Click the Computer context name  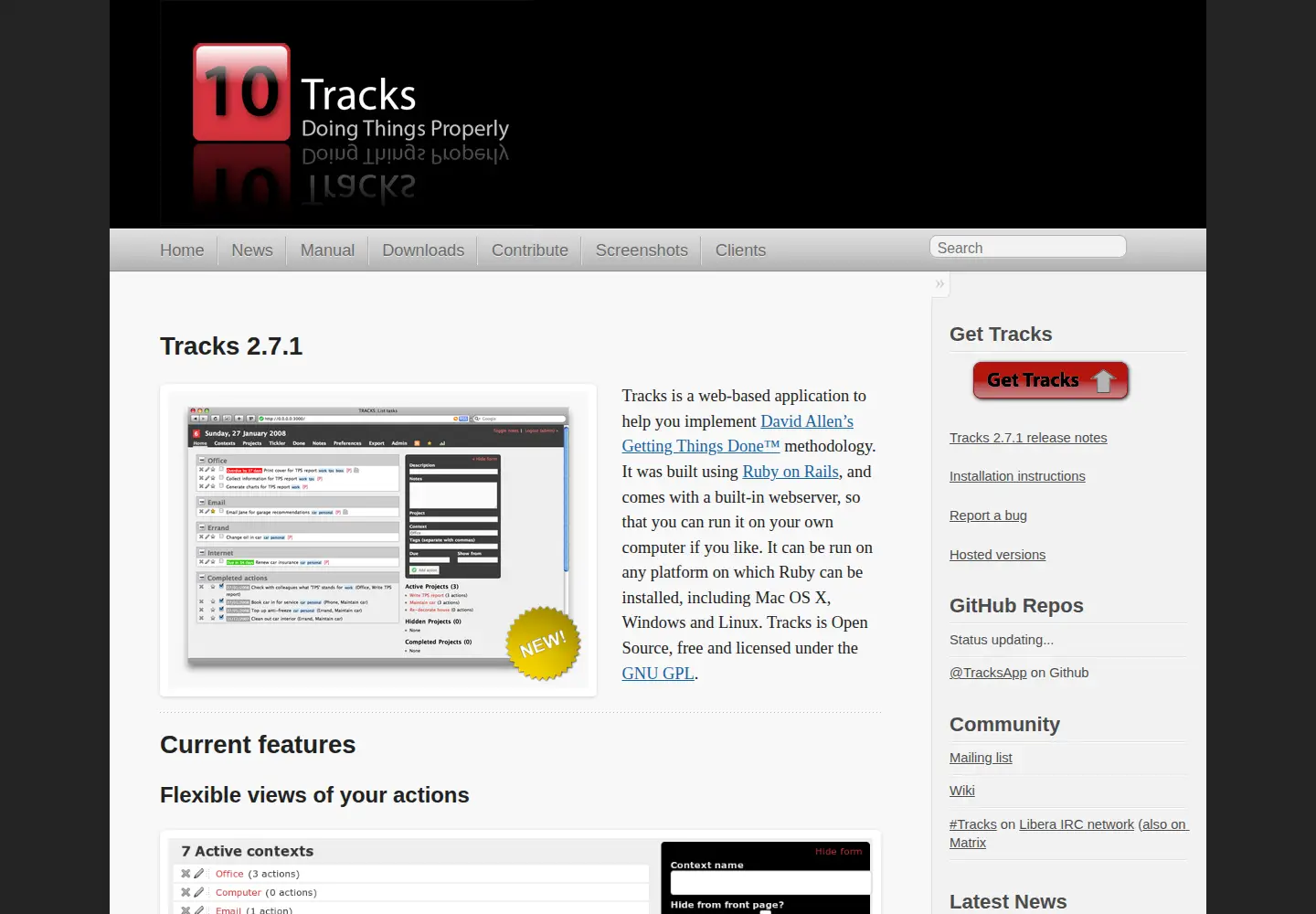click(x=239, y=892)
